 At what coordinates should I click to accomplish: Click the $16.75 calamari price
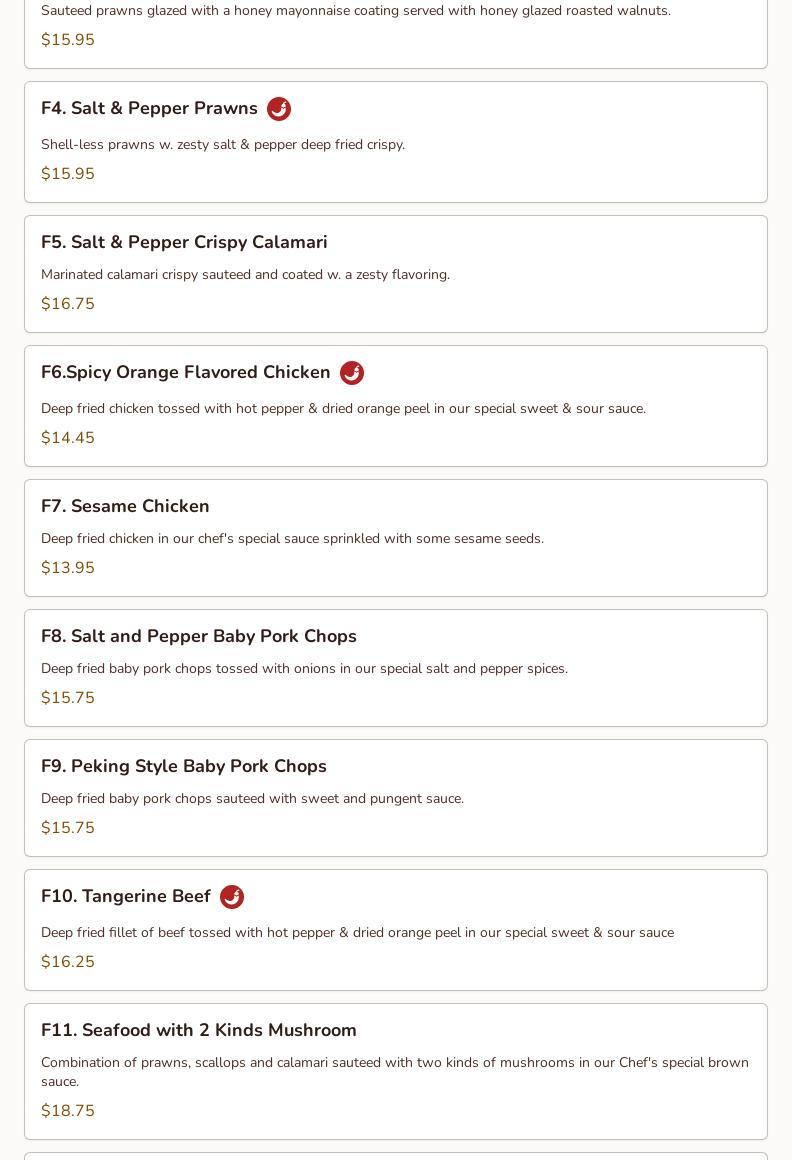(68, 304)
